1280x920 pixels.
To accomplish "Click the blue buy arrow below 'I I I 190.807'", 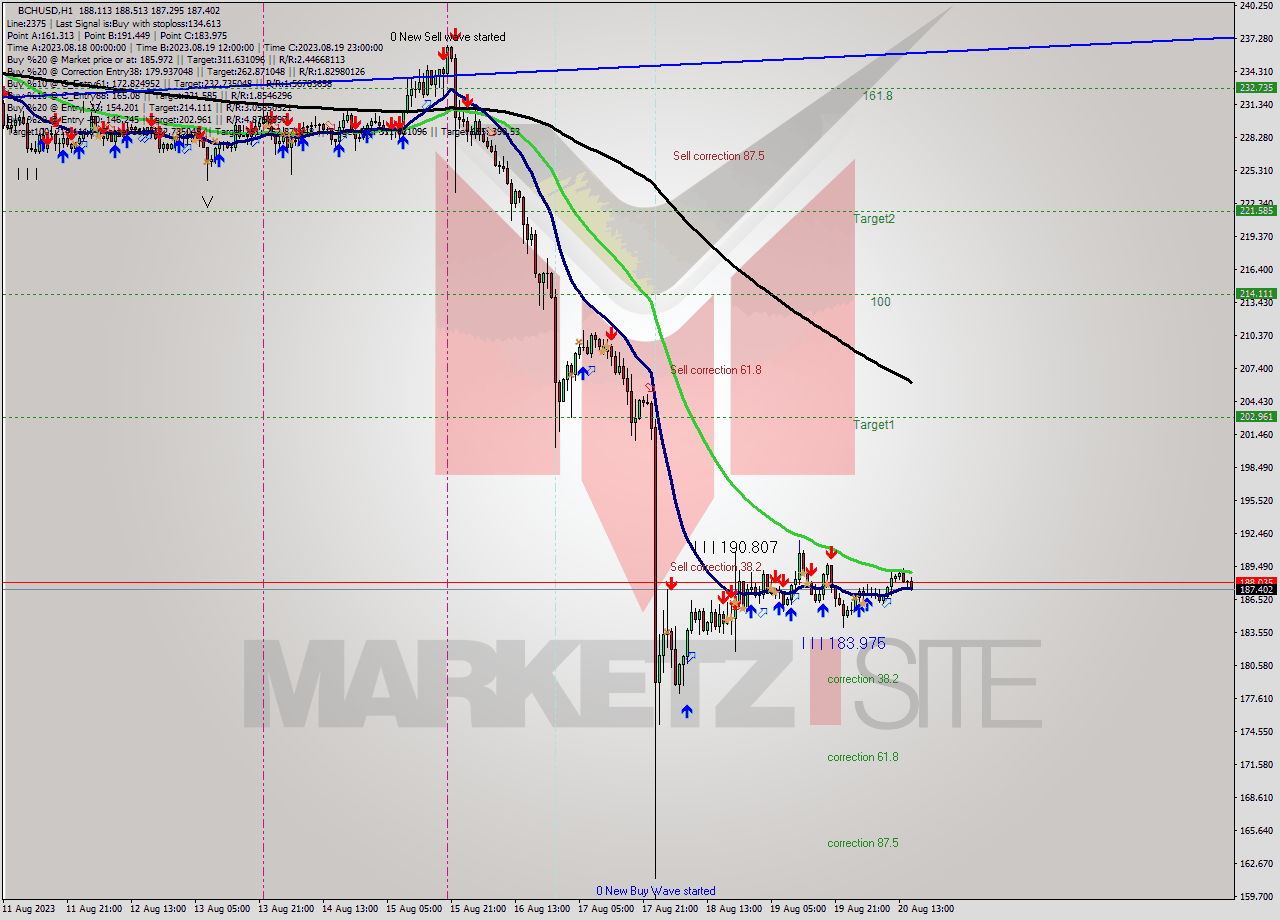I will [750, 611].
